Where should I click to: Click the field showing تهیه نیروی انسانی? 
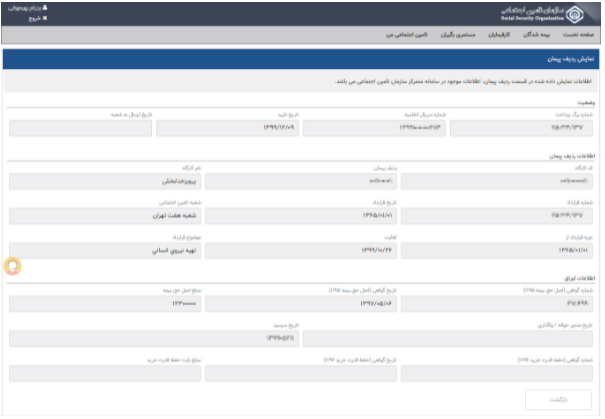click(x=105, y=251)
